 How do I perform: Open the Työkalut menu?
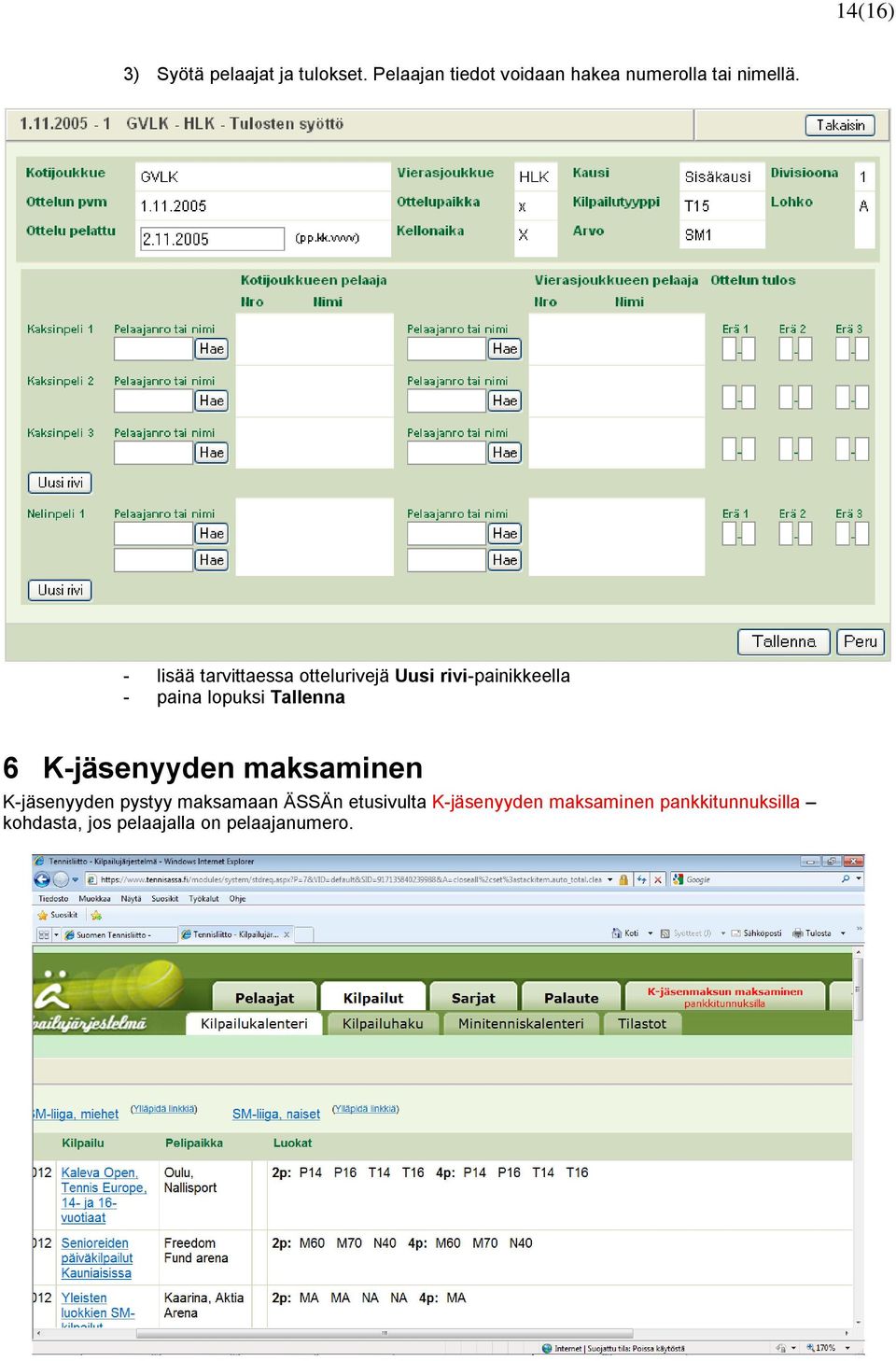[204, 899]
